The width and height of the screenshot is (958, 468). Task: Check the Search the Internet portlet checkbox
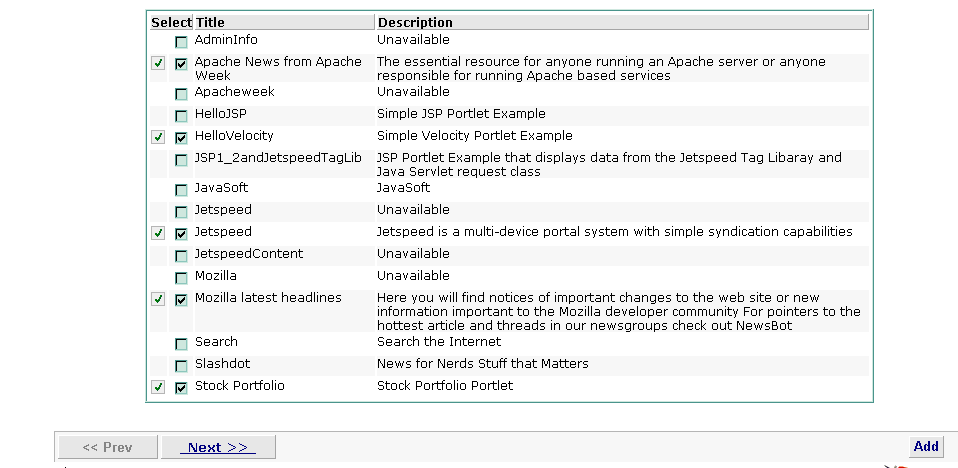[x=181, y=344]
